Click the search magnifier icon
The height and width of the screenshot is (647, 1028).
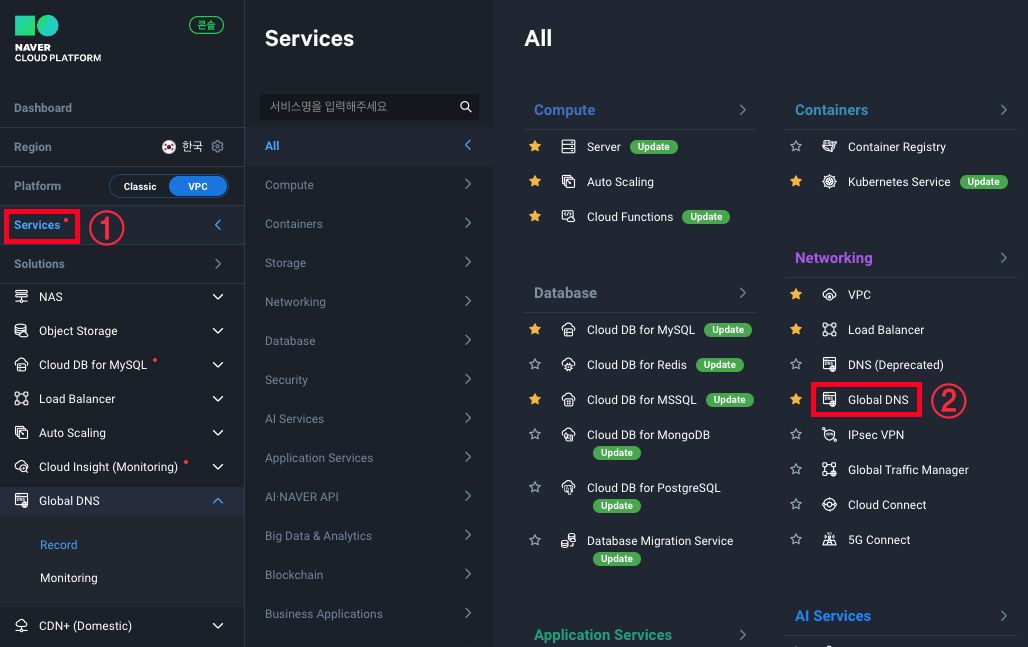(x=465, y=106)
